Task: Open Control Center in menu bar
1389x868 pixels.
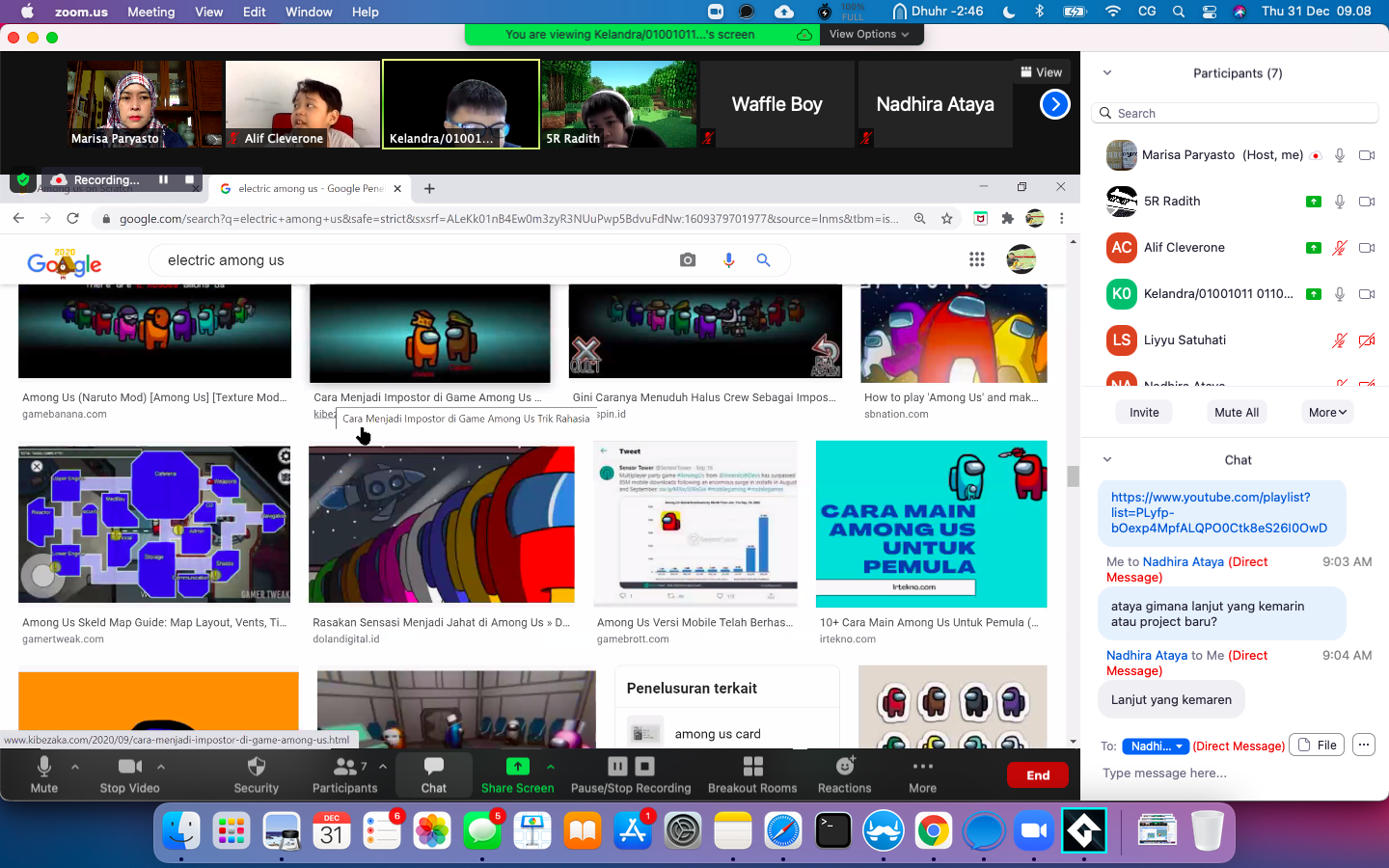Action: click(x=1210, y=12)
